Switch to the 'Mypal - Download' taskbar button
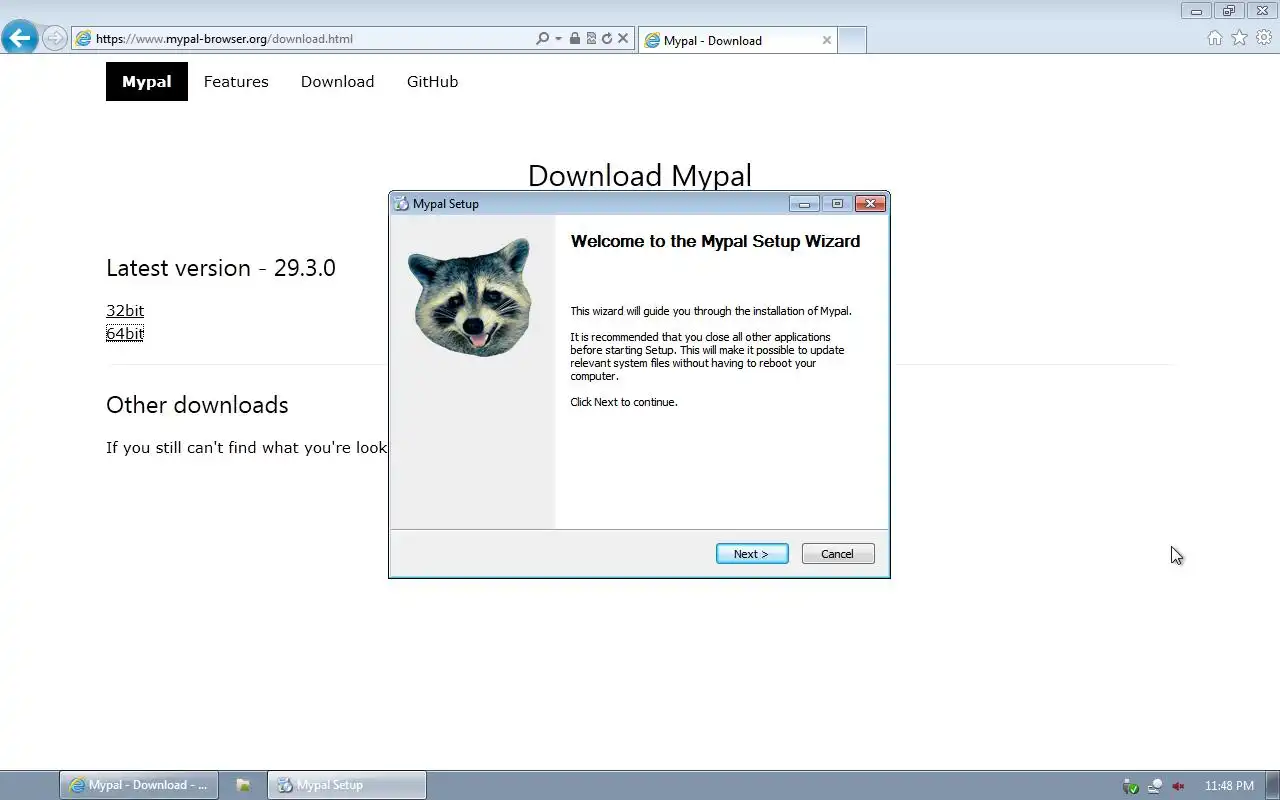Viewport: 1280px width, 800px height. (139, 785)
